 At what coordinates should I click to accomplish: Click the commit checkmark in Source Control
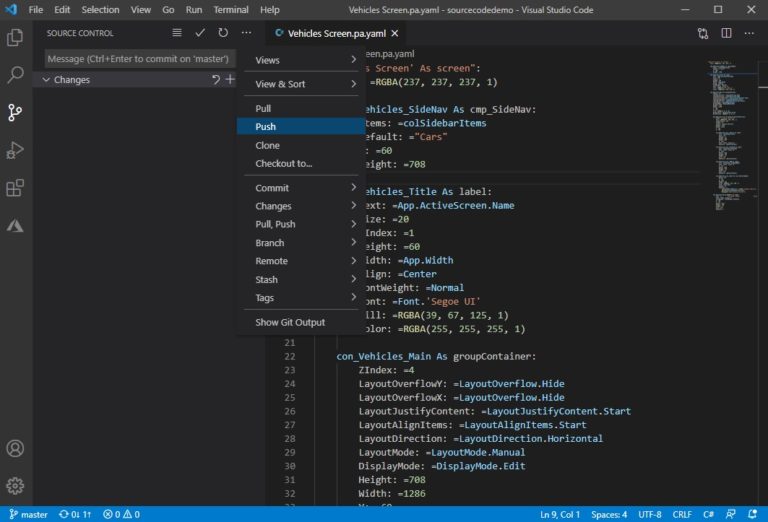click(200, 33)
